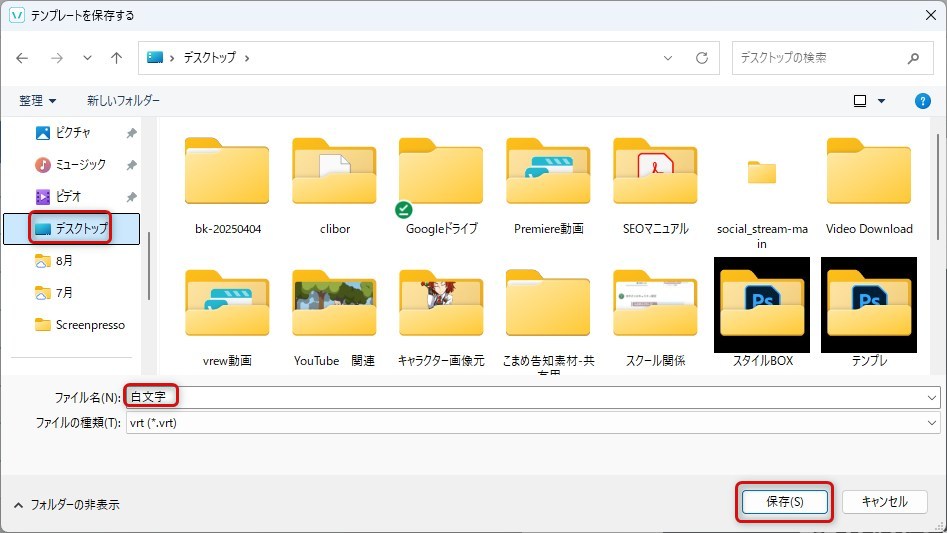Click the pin icon beside ピクチャ
This screenshot has height=533, width=947.
click(131, 133)
